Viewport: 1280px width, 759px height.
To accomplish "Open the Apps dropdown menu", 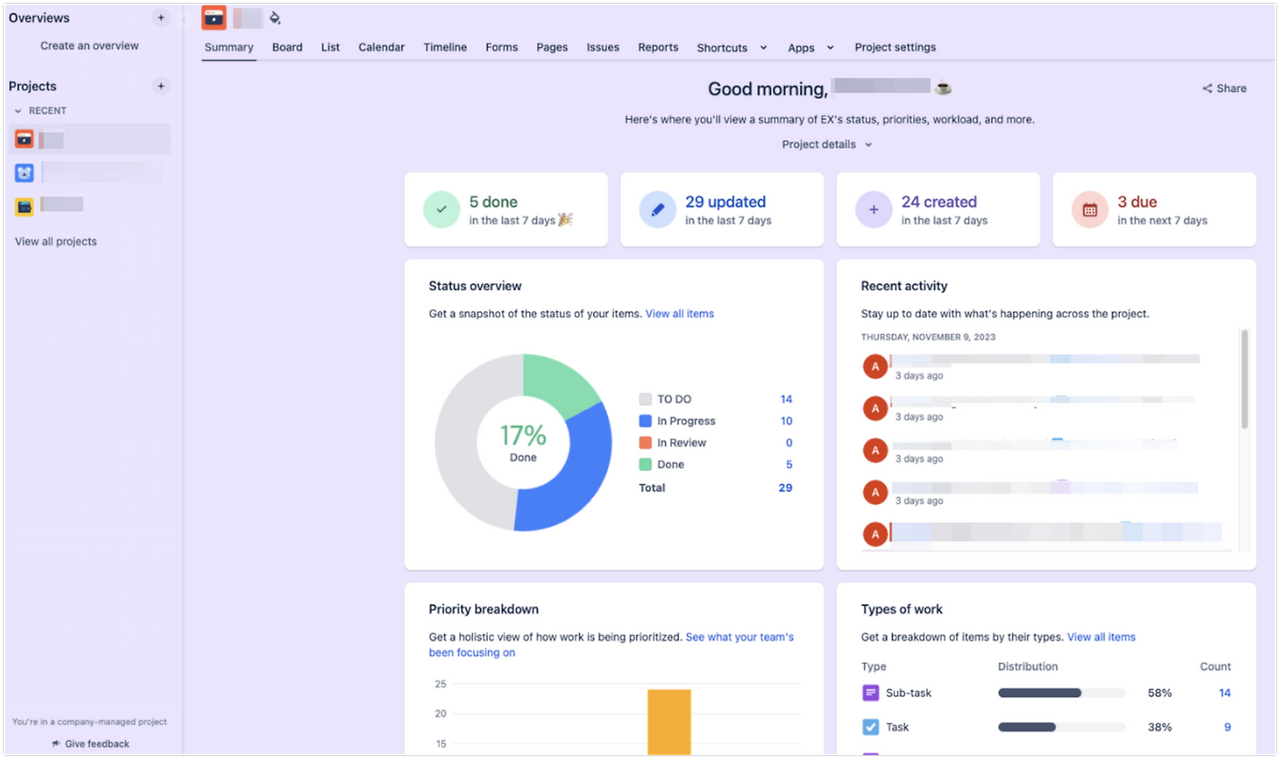I will pyautogui.click(x=811, y=47).
